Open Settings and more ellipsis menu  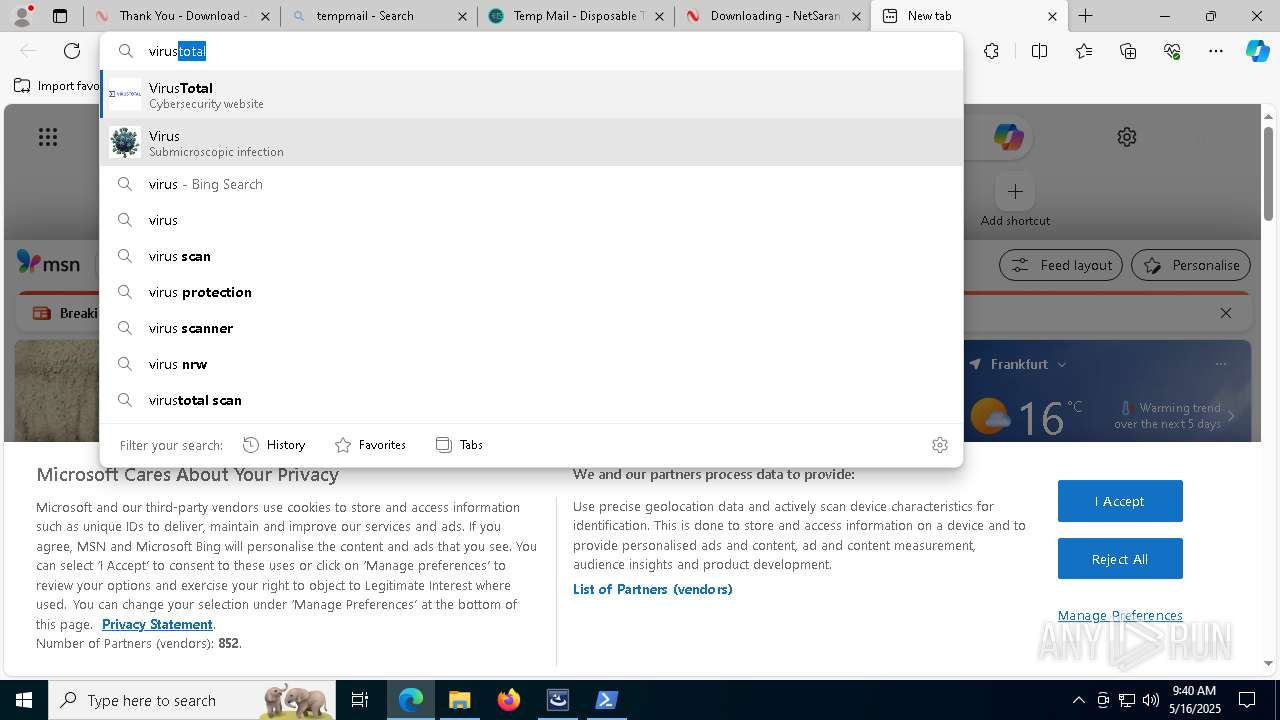1216,51
